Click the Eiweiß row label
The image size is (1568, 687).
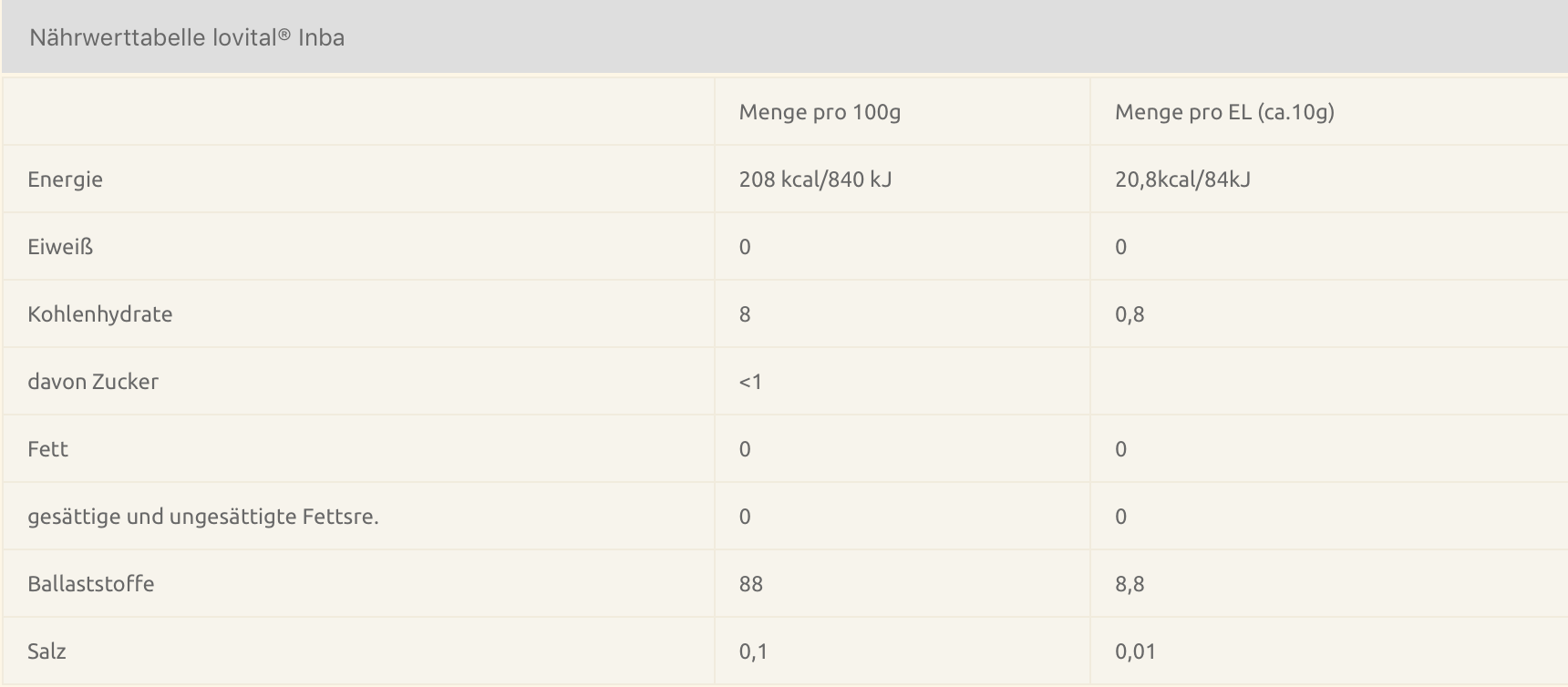click(x=60, y=247)
